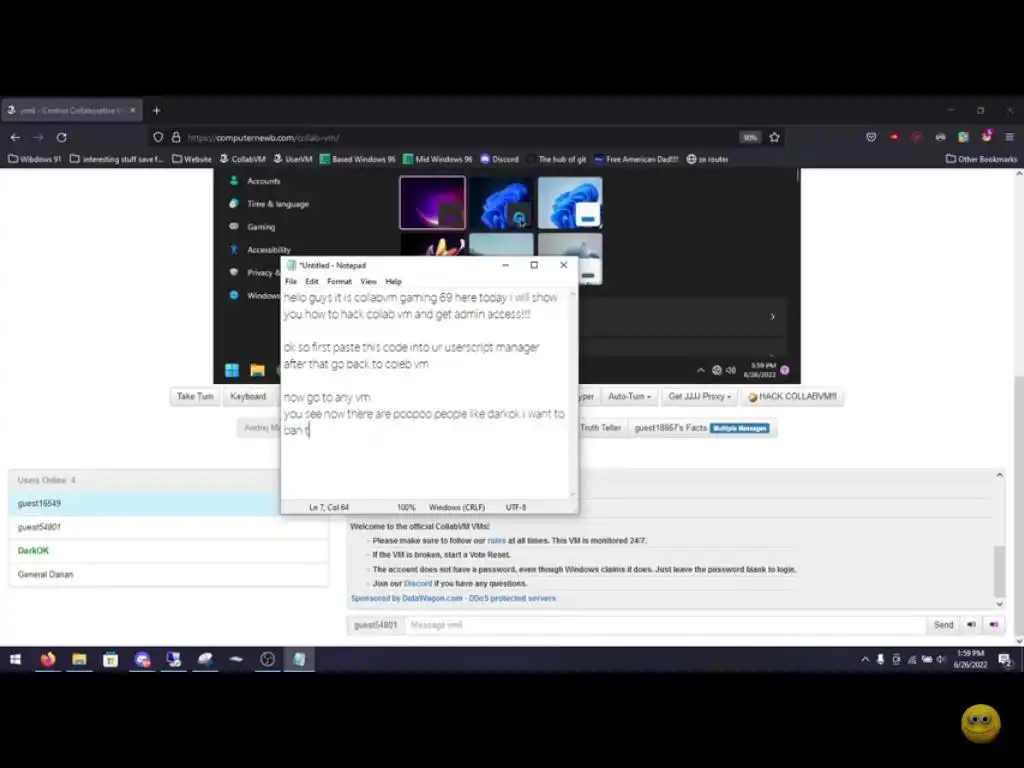Open the Notepad Help menu

pyautogui.click(x=393, y=281)
